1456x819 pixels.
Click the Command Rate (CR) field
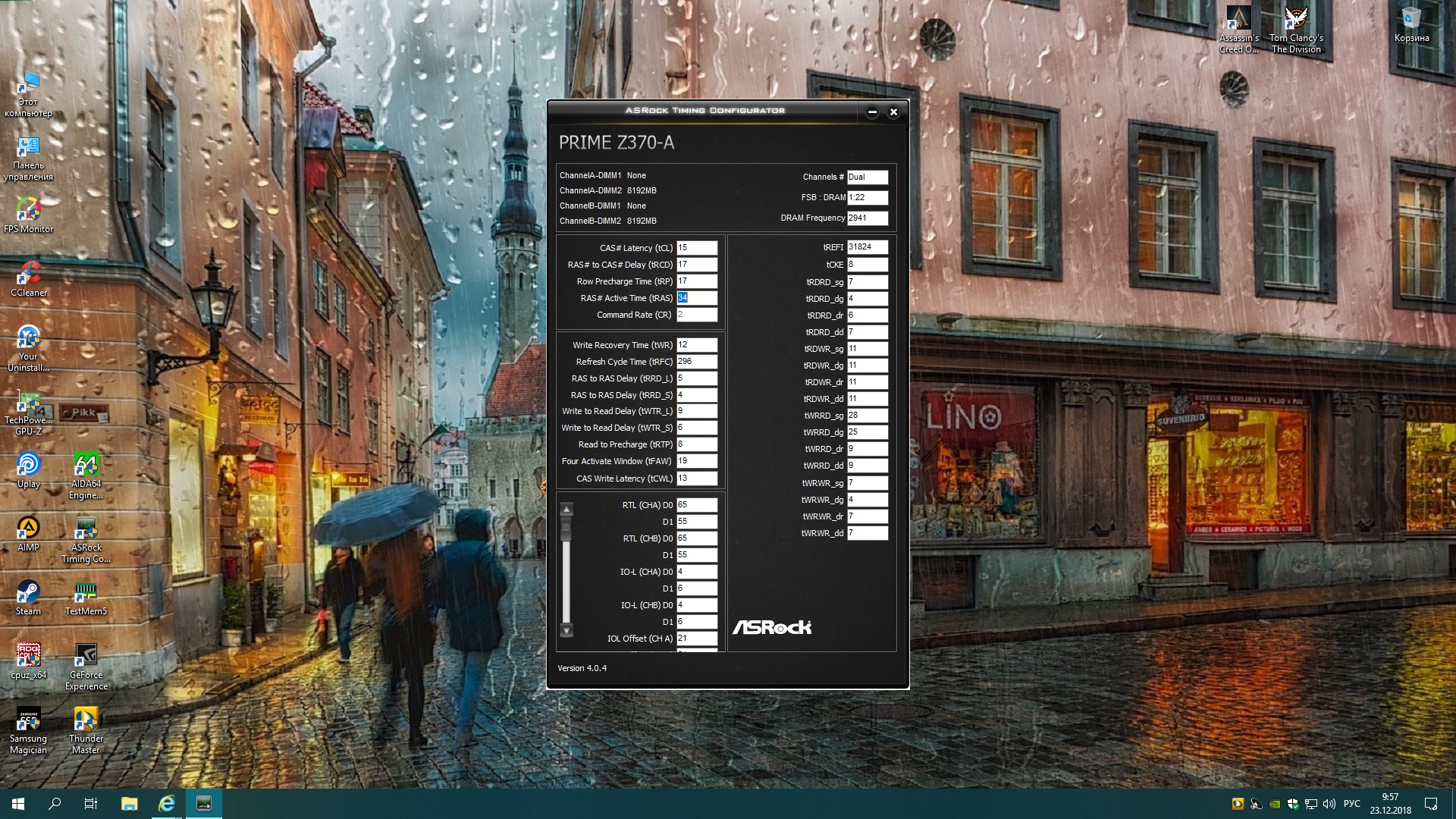click(696, 315)
